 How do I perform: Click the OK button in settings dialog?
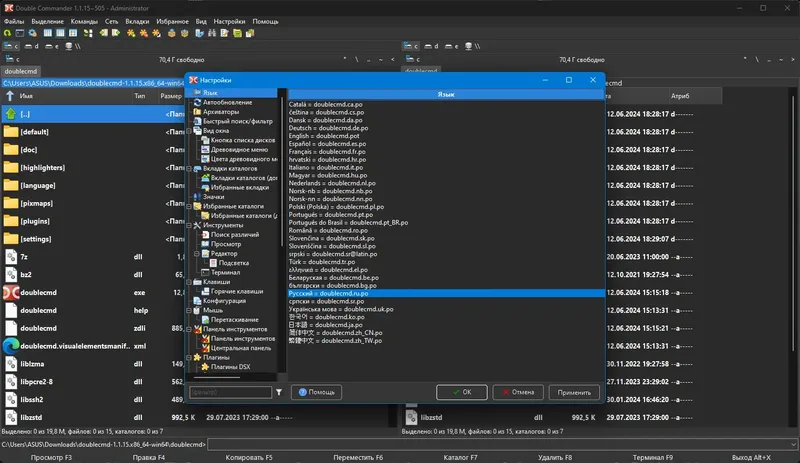(x=462, y=392)
